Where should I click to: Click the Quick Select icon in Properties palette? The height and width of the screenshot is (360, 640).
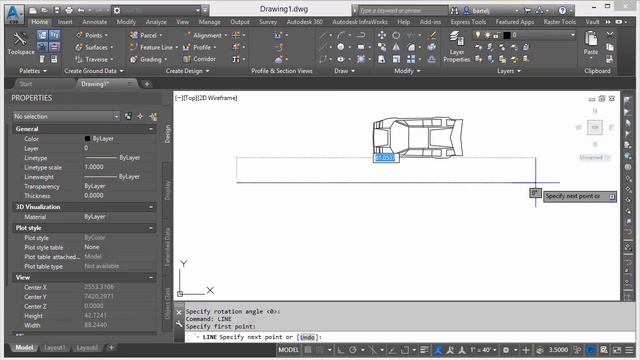pos(153,117)
